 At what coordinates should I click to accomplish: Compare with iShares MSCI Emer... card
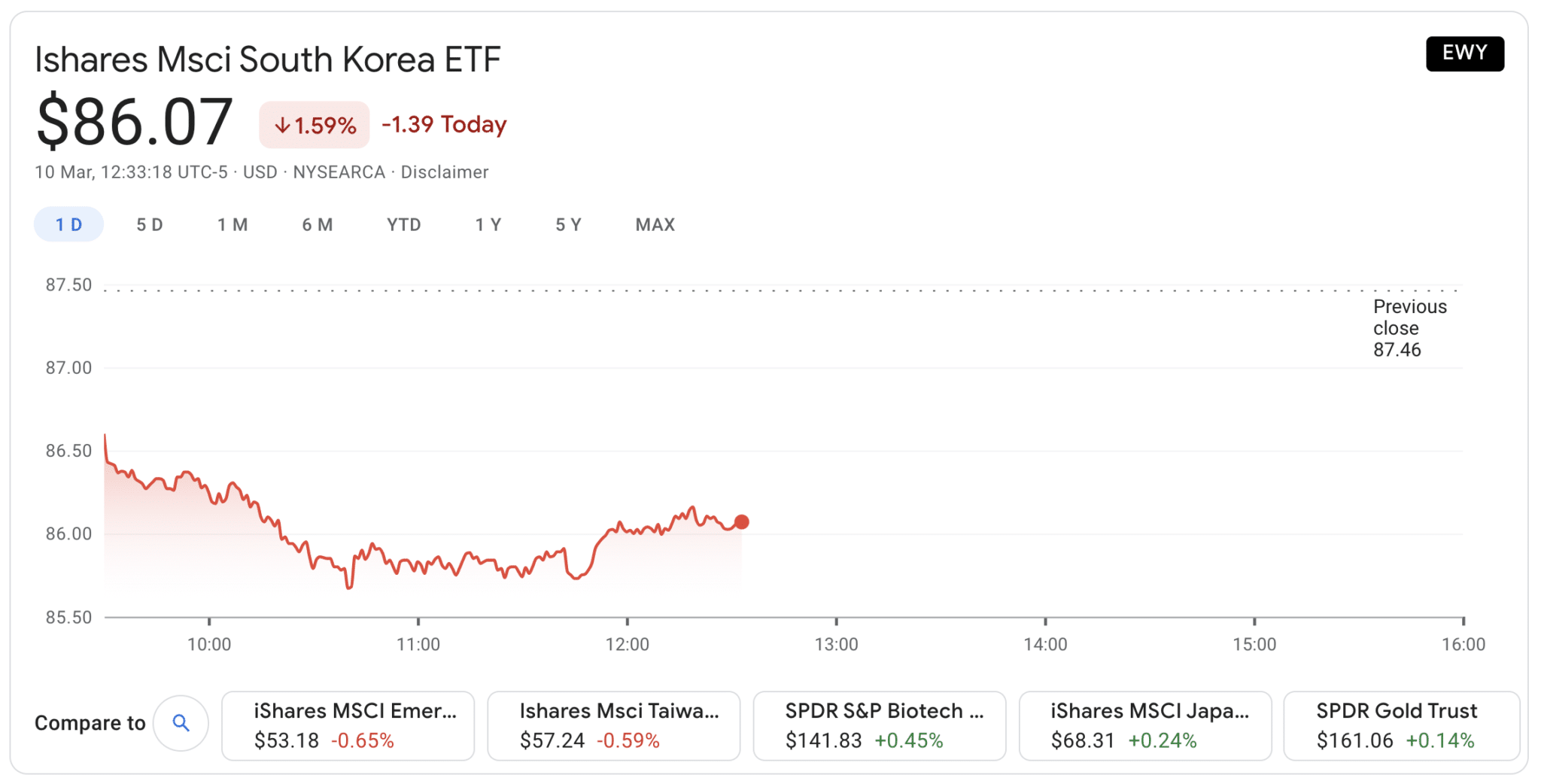[x=348, y=725]
